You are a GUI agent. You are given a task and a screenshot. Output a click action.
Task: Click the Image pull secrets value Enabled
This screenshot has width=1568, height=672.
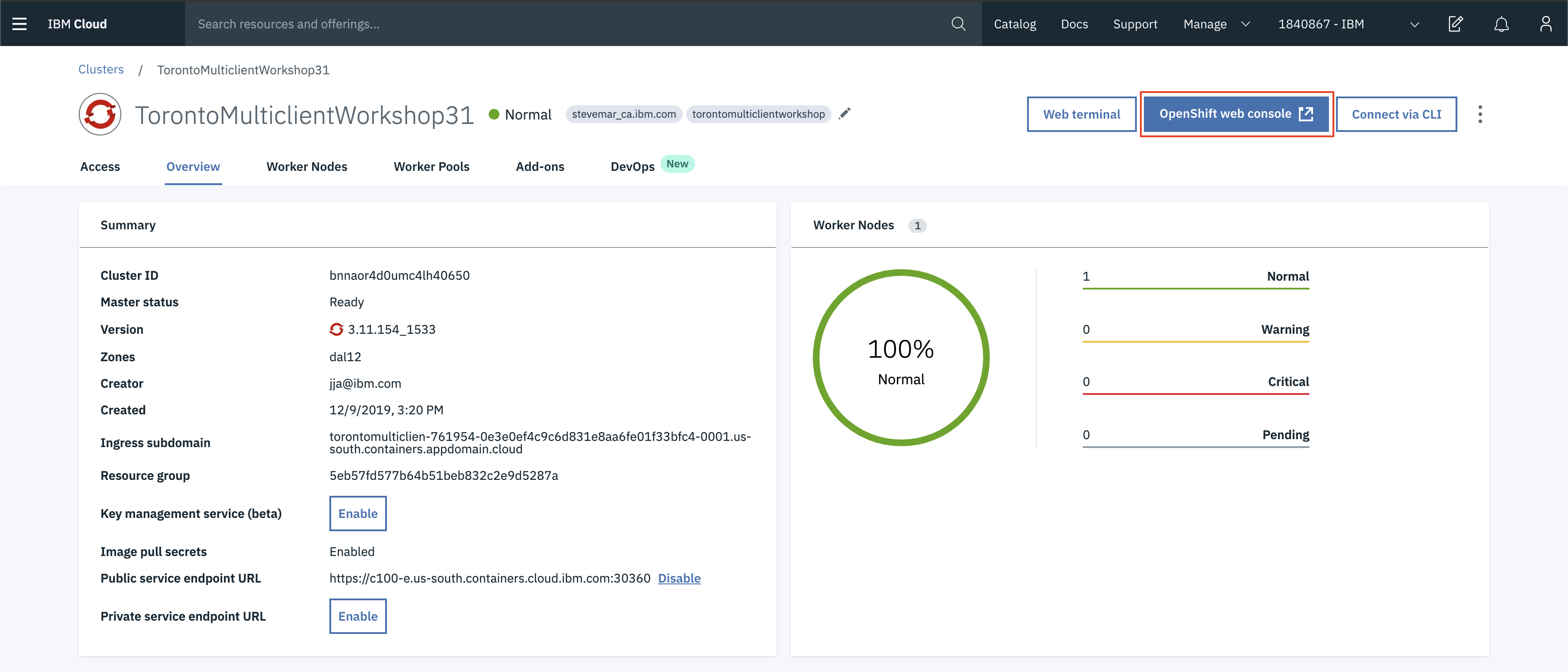coord(352,552)
